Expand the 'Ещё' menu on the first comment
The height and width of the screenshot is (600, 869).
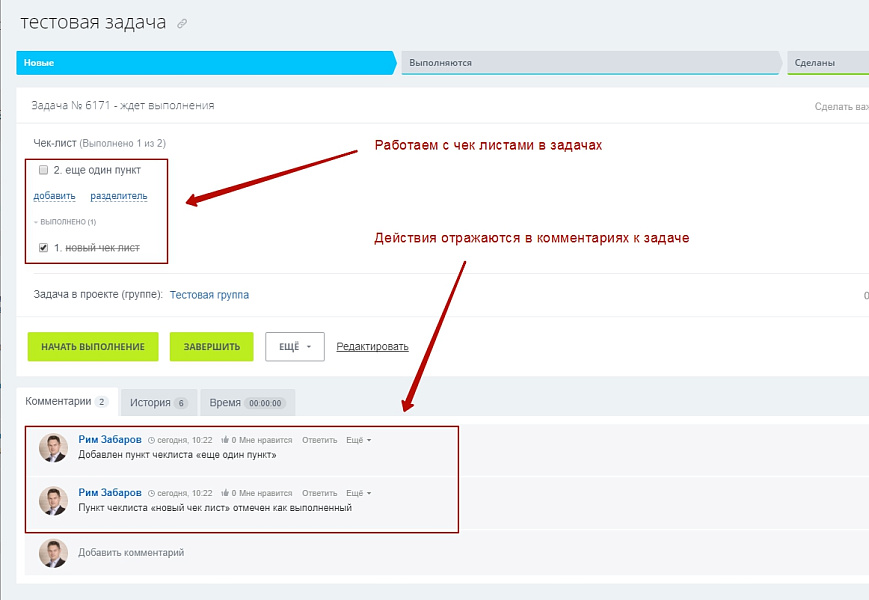(x=358, y=440)
